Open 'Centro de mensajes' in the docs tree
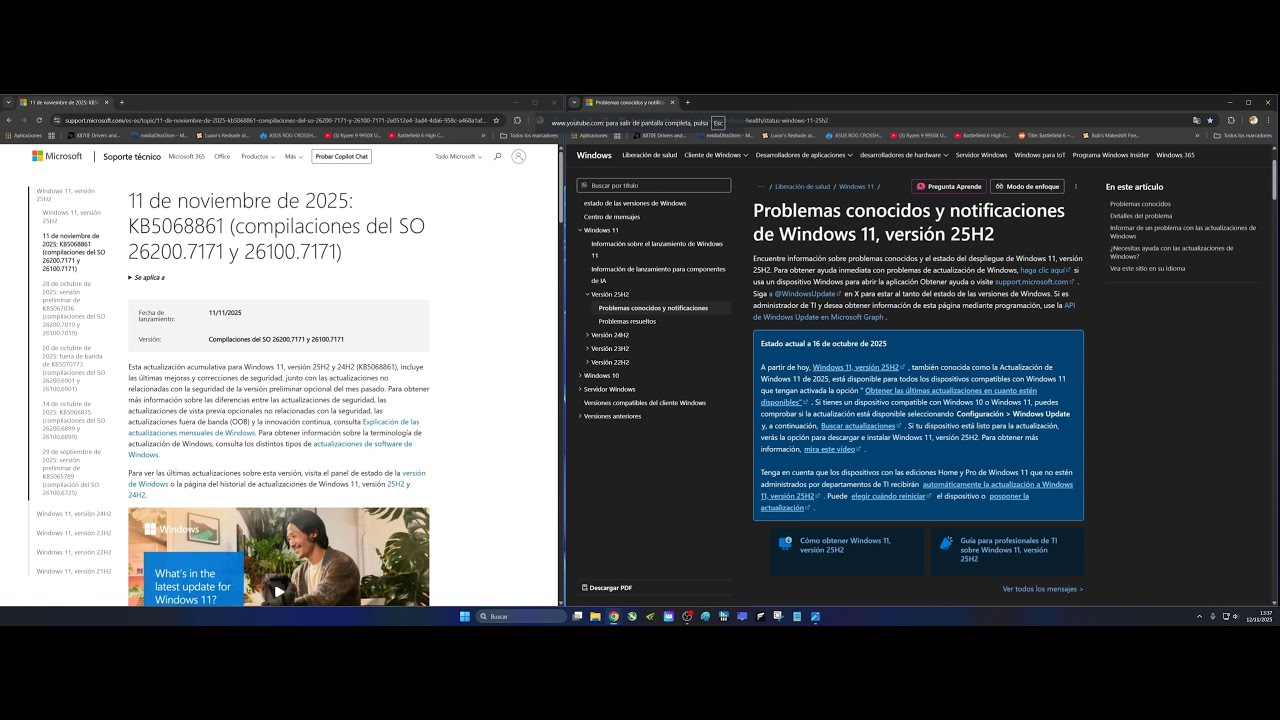 [x=612, y=216]
